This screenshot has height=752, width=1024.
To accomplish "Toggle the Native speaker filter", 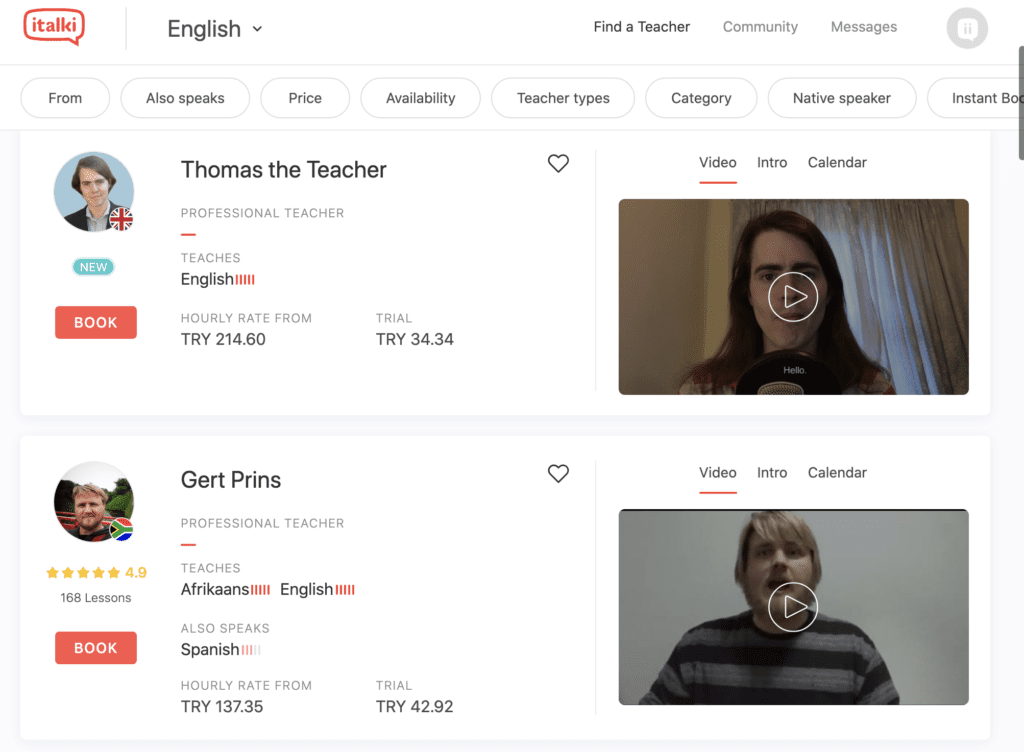I will point(841,98).
